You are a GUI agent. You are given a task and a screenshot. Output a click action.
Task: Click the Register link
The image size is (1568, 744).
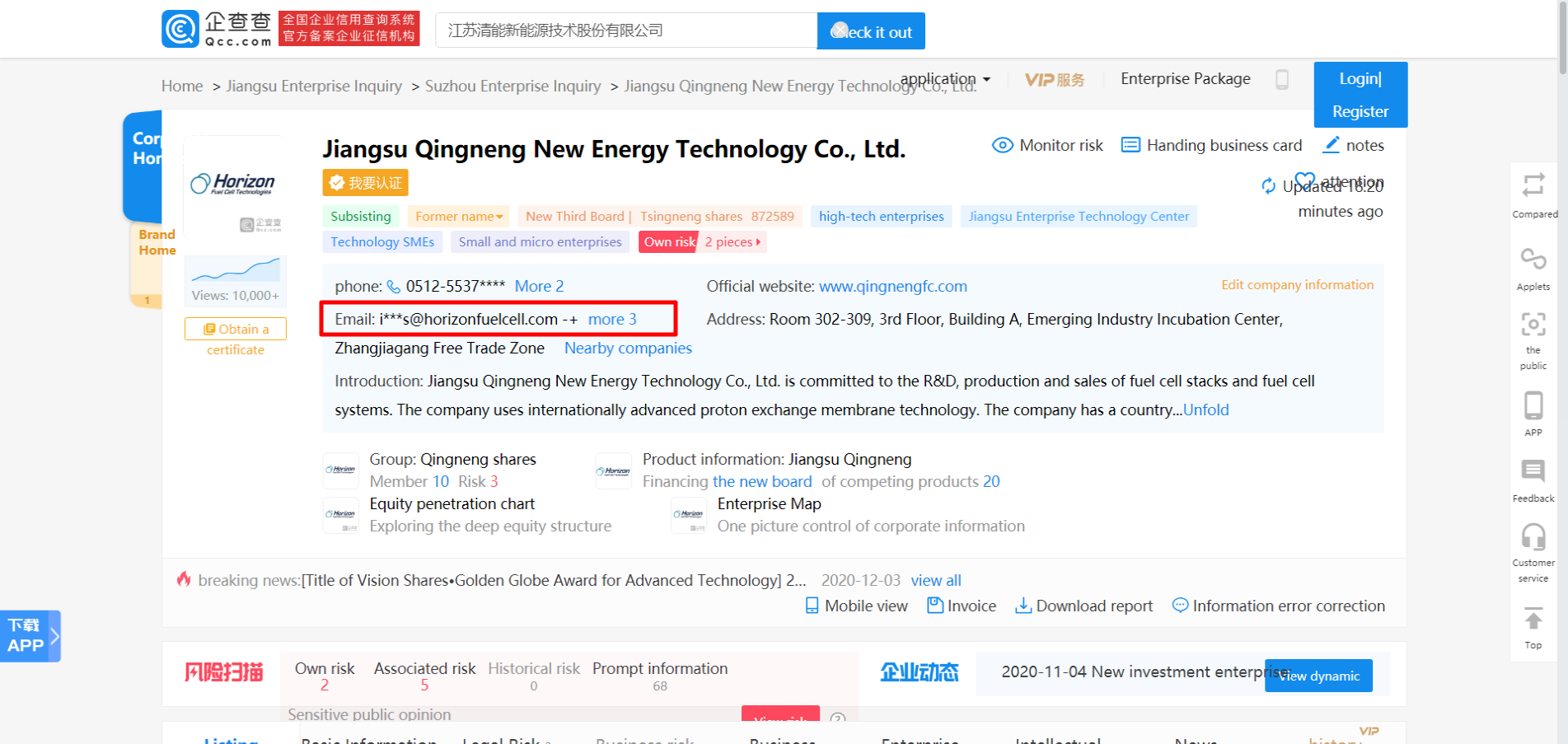click(1360, 112)
